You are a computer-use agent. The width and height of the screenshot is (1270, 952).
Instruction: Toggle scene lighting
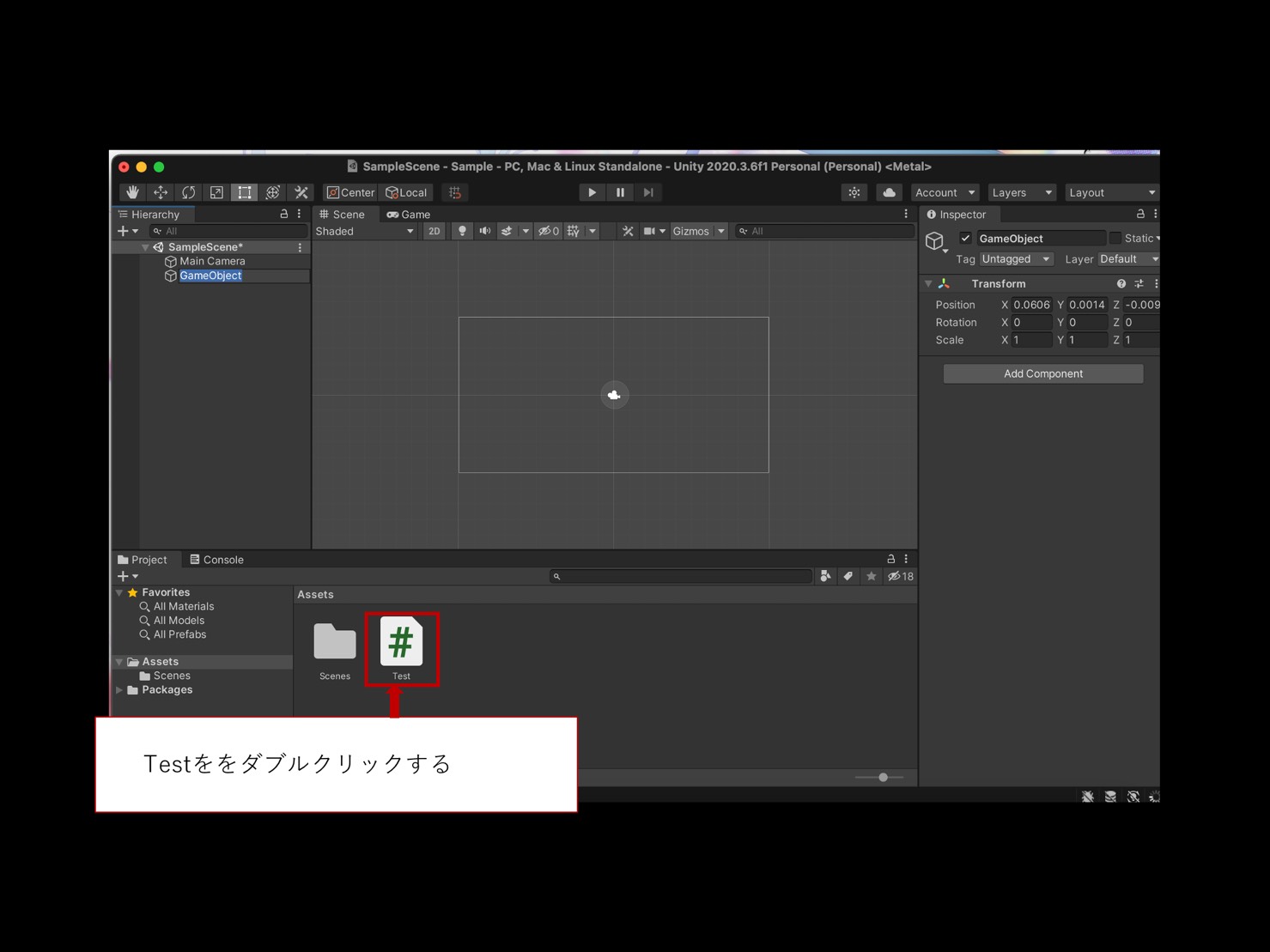point(462,231)
